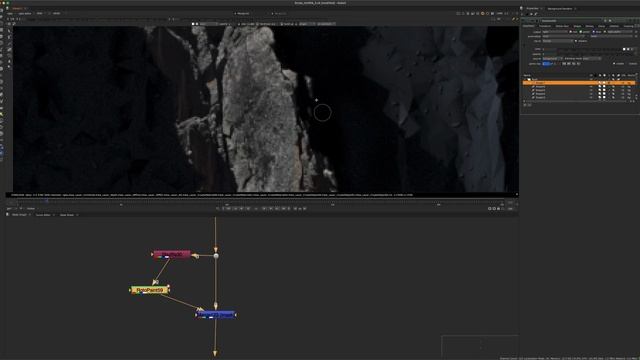Image resolution: width=640 pixels, height=360 pixels.
Task: Toggle the red output channel checkbox
Action: (571, 32)
